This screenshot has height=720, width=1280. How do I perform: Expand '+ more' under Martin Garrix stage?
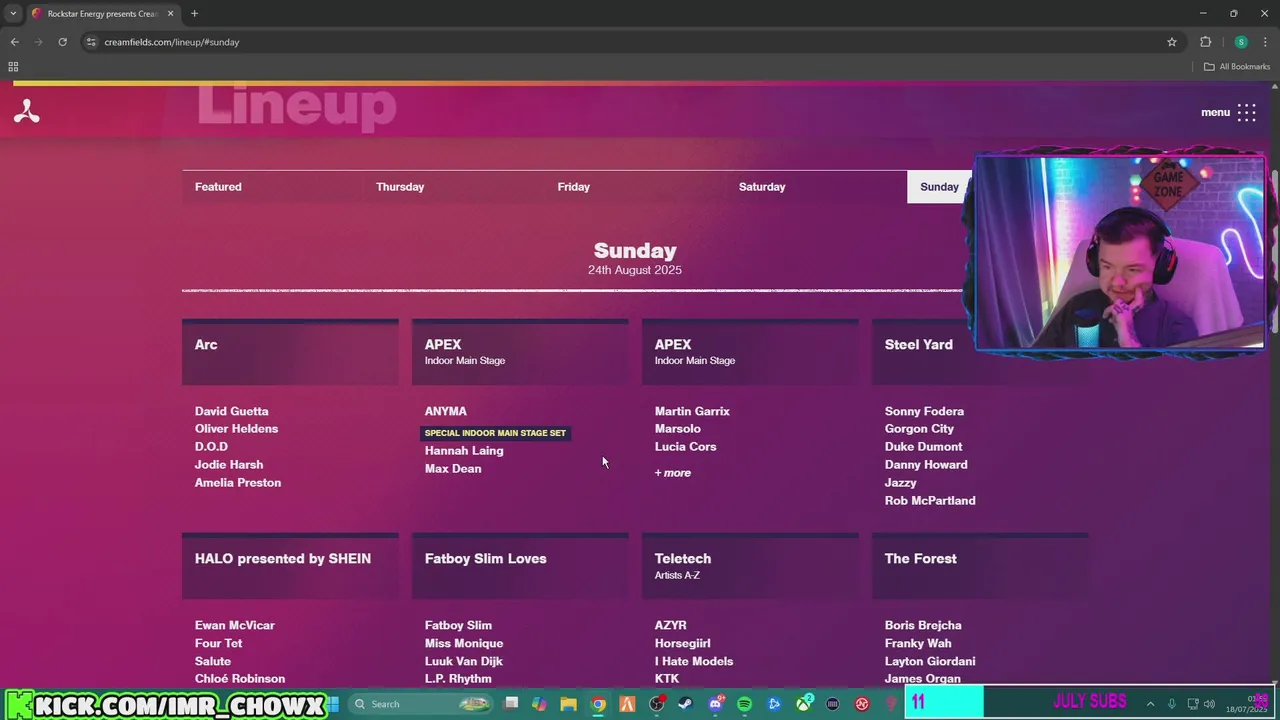[673, 473]
